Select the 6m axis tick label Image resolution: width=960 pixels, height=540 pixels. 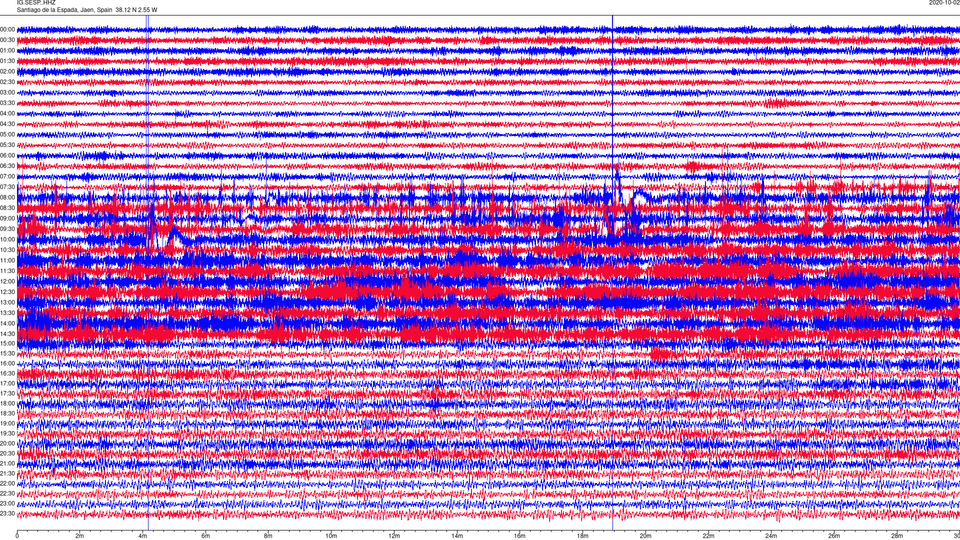coord(206,536)
